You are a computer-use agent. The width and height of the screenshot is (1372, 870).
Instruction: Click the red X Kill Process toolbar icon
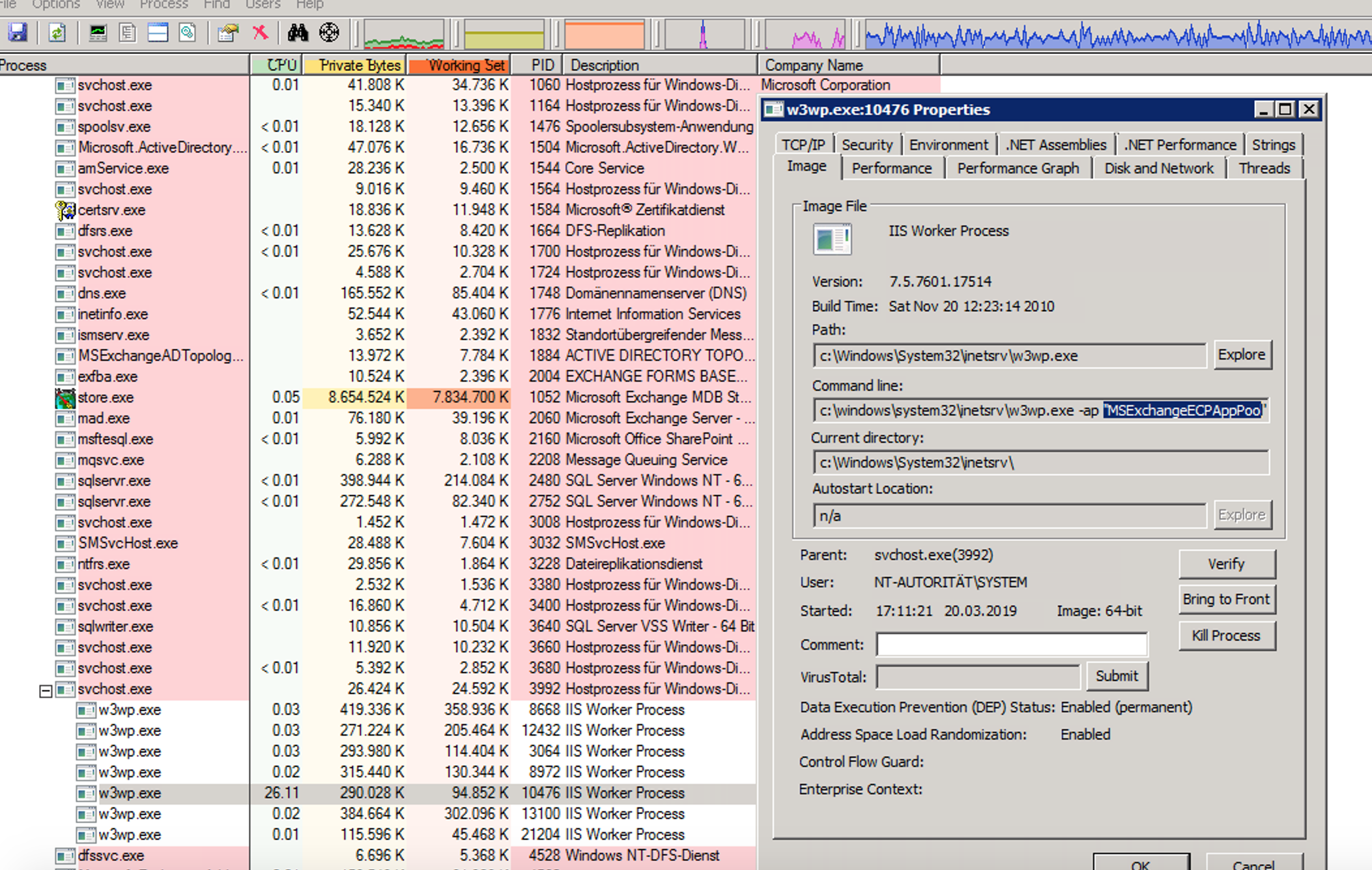tap(260, 32)
